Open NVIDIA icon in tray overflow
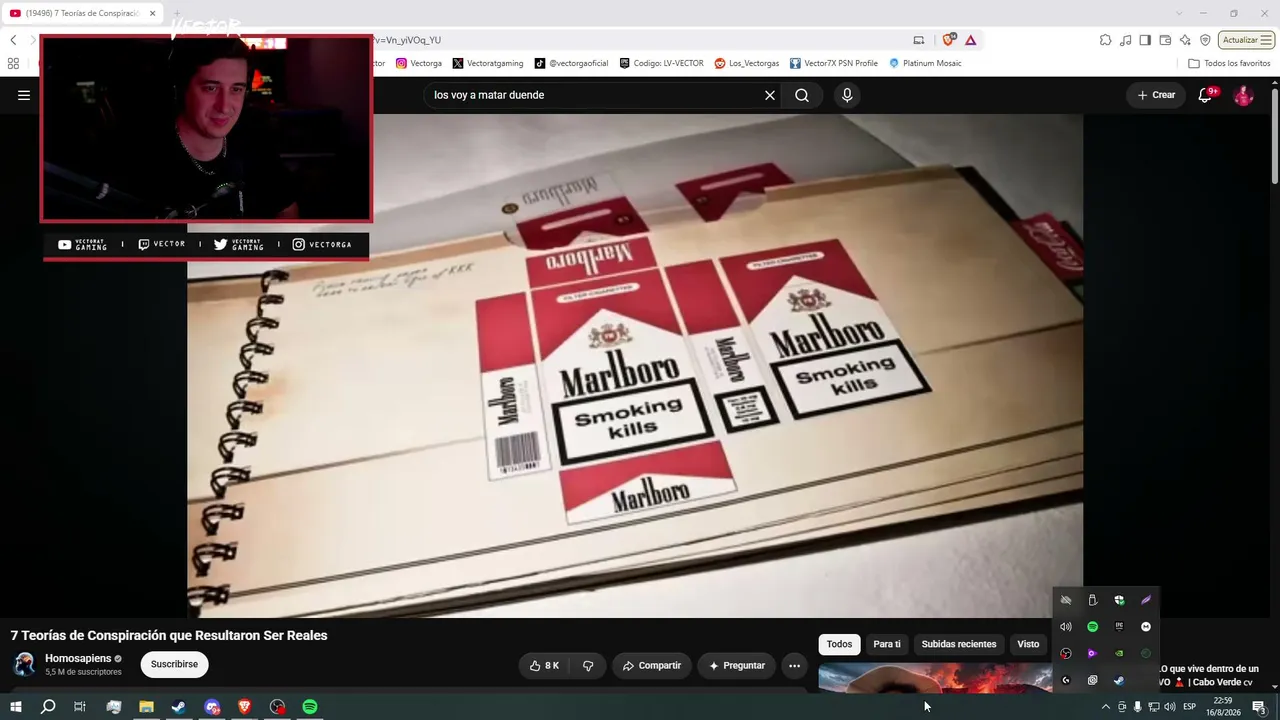Image resolution: width=1280 pixels, height=720 pixels. 1119,654
